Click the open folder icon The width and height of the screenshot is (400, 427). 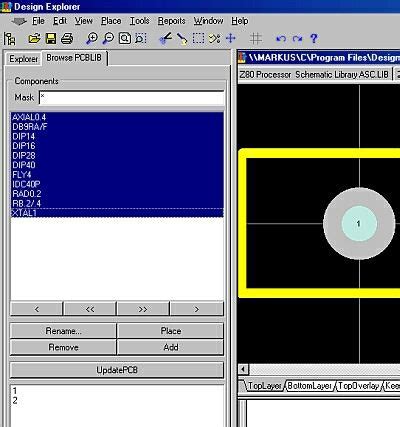point(34,39)
